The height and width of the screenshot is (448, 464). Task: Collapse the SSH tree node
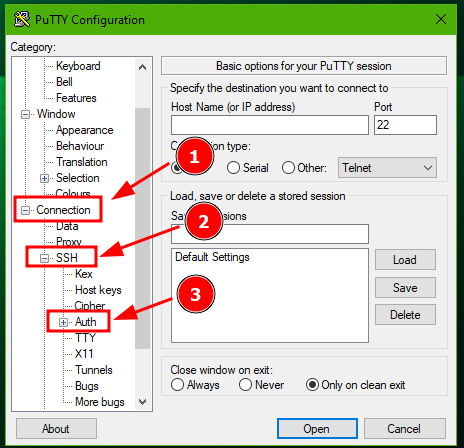44,258
